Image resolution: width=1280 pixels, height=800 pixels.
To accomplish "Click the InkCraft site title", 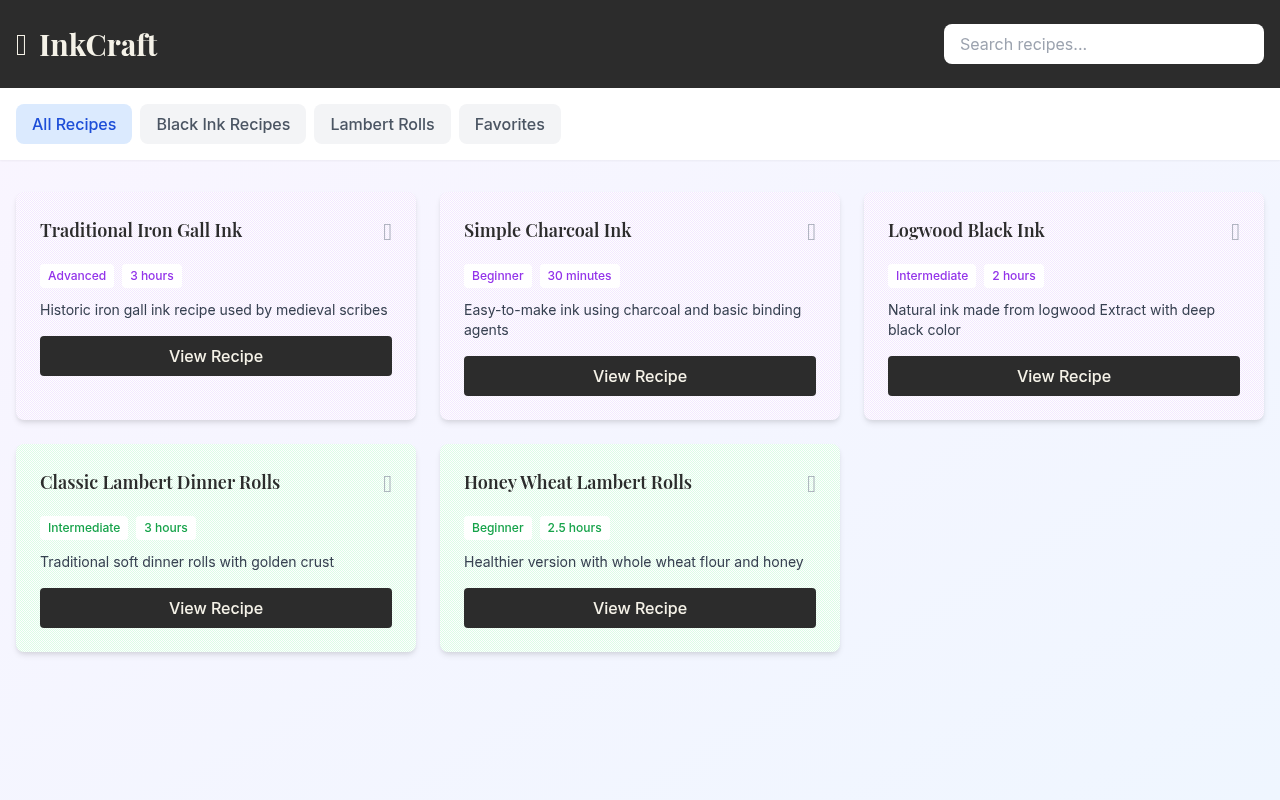I will pyautogui.click(x=98, y=45).
